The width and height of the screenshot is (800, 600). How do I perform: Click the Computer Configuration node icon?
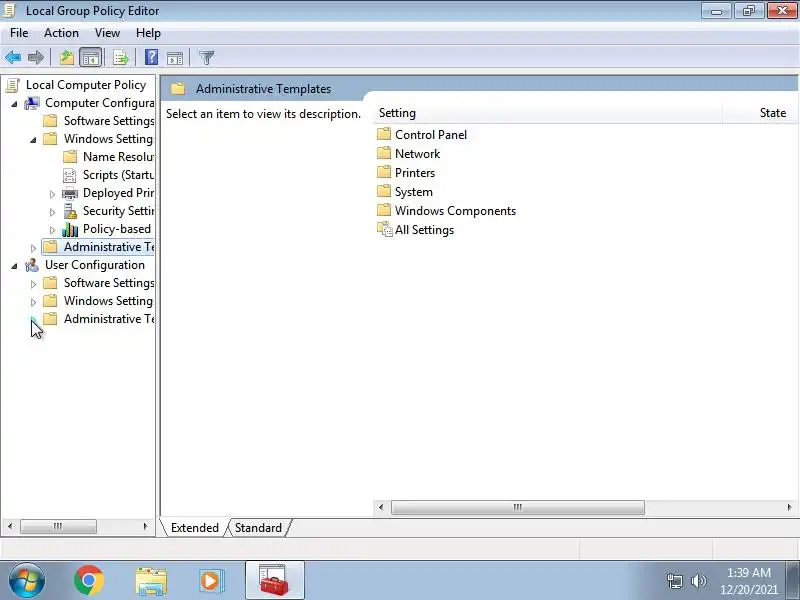[x=32, y=103]
